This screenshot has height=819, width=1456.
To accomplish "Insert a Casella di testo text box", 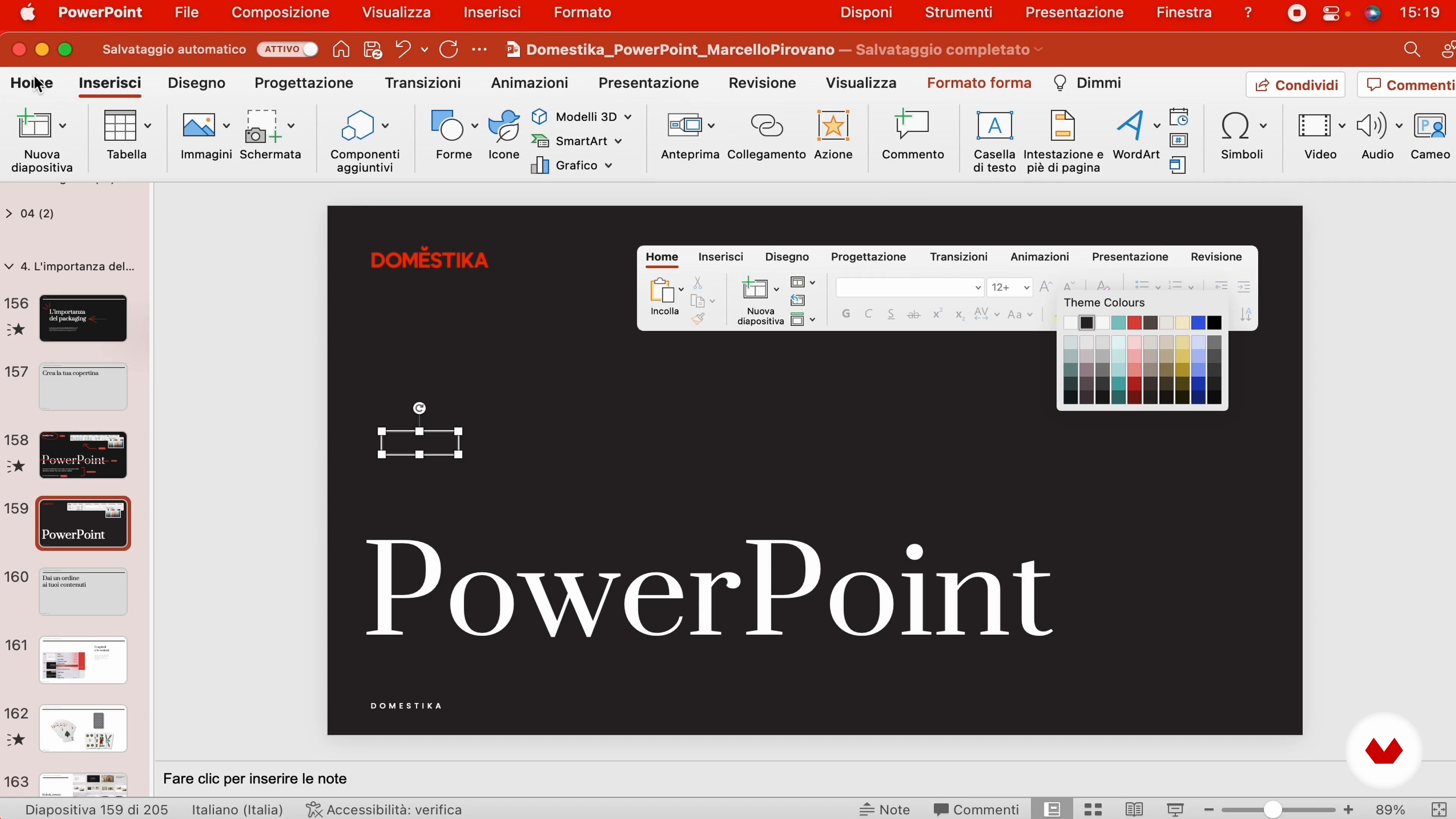I will 994,126.
